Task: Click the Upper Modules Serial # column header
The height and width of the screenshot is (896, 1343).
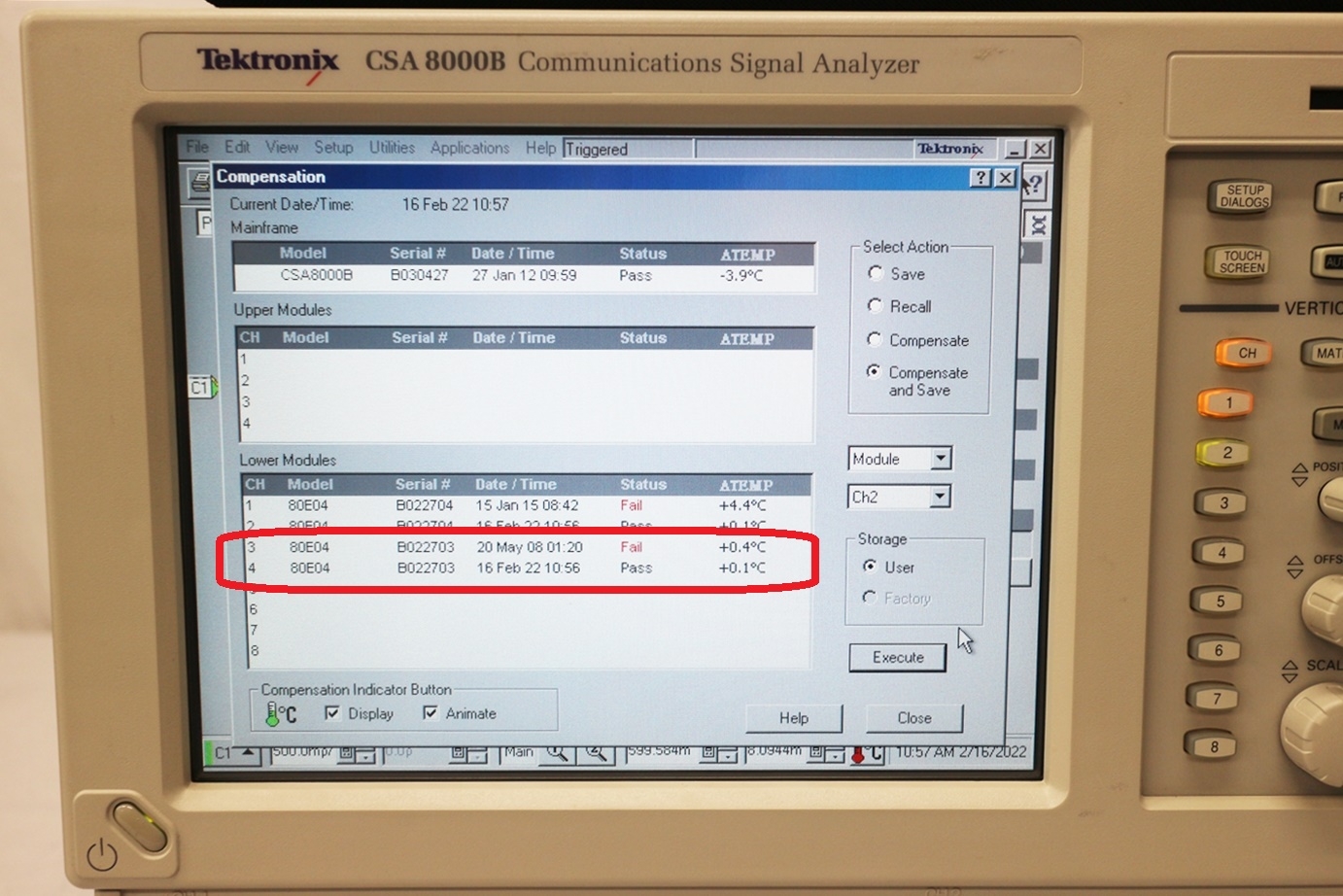Action: (x=419, y=338)
